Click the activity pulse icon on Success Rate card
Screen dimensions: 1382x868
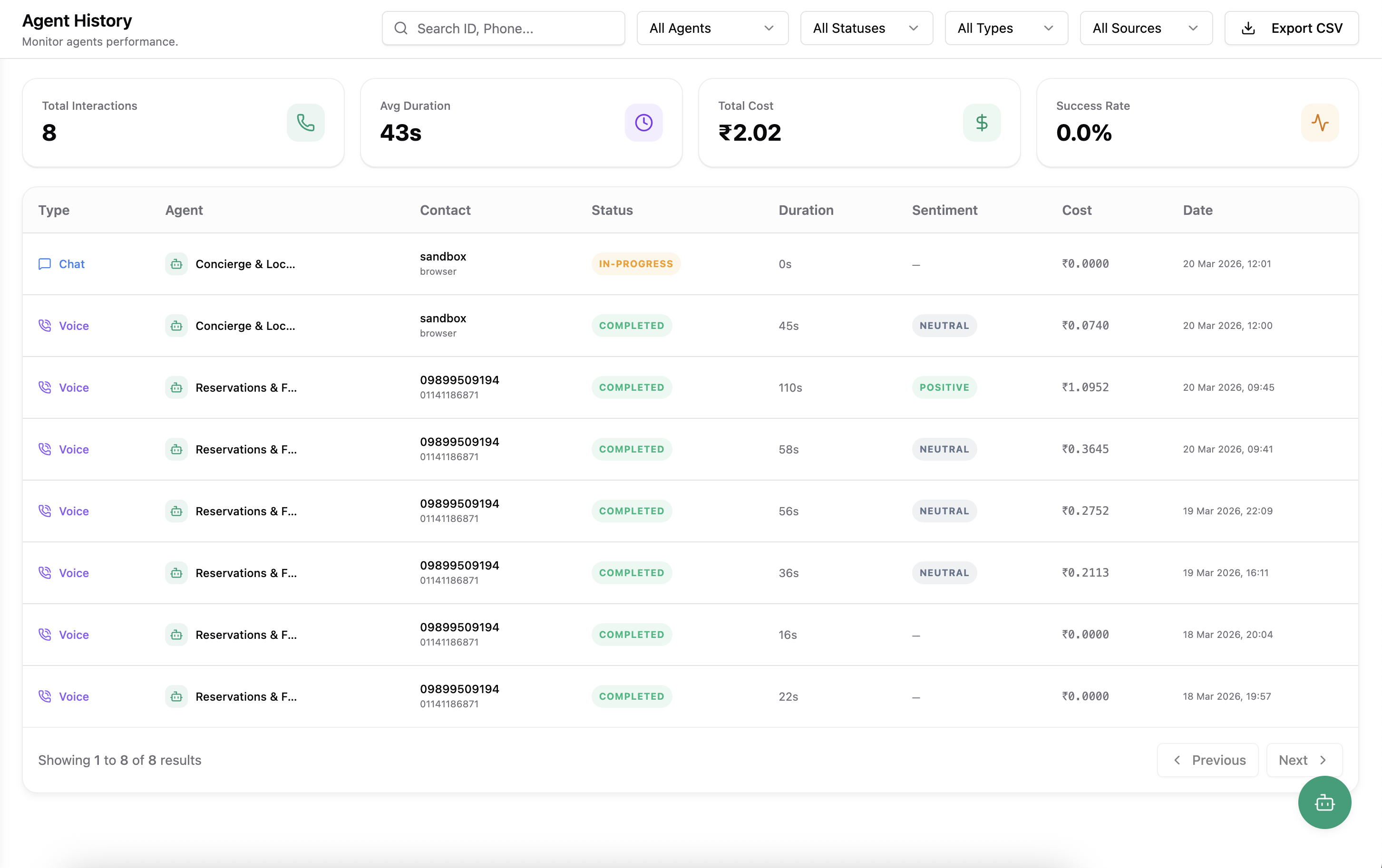pos(1319,122)
